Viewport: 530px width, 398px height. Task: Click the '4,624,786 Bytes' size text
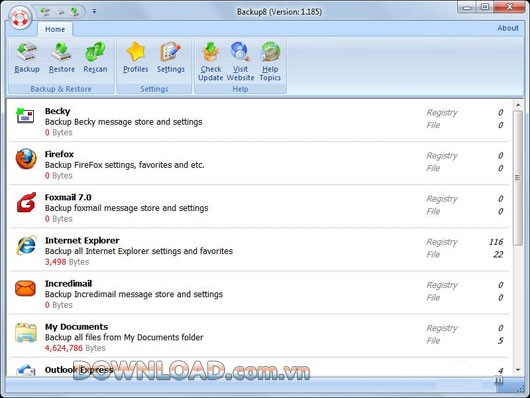point(75,348)
